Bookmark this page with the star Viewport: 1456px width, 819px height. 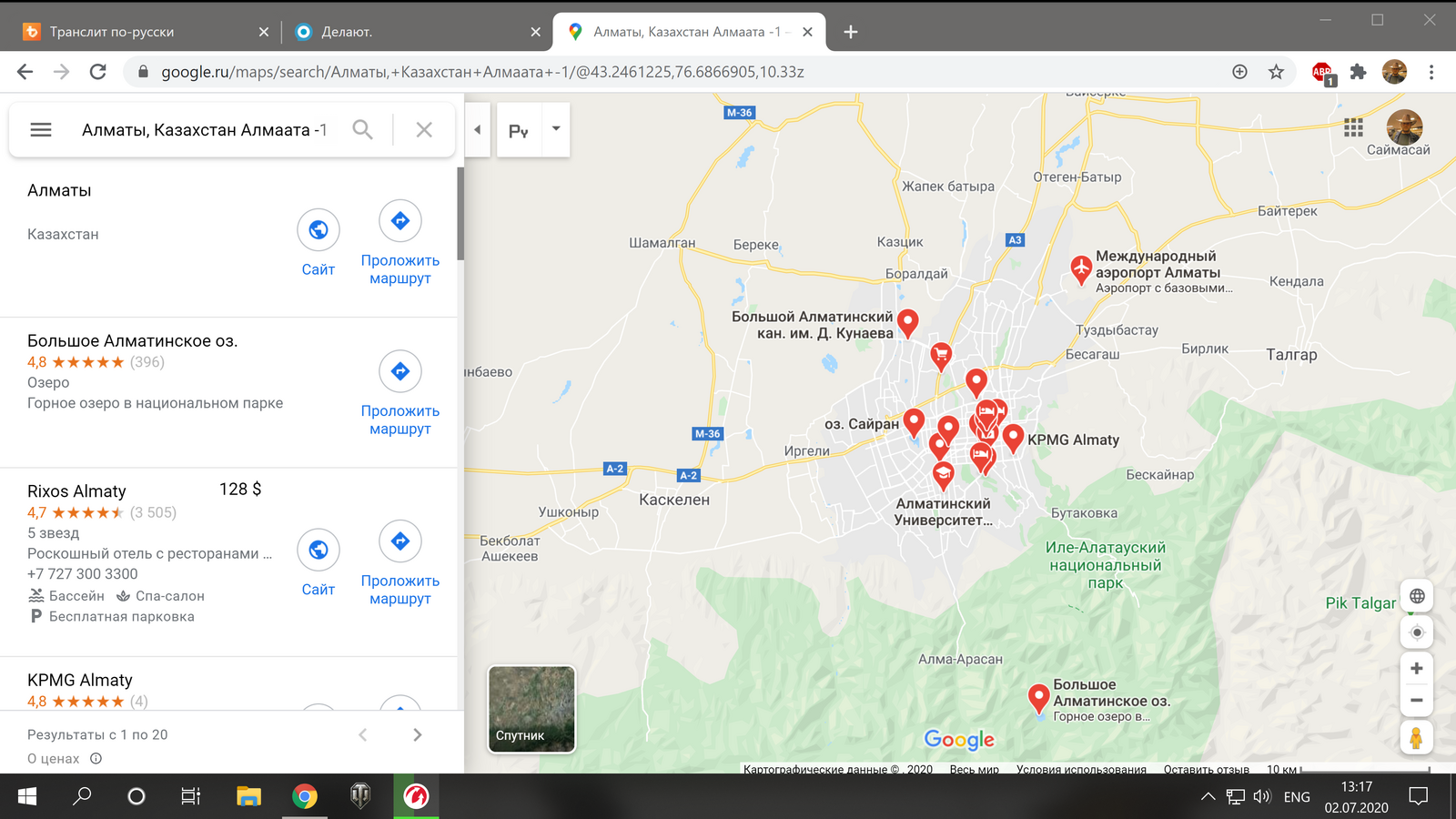pyautogui.click(x=1276, y=72)
